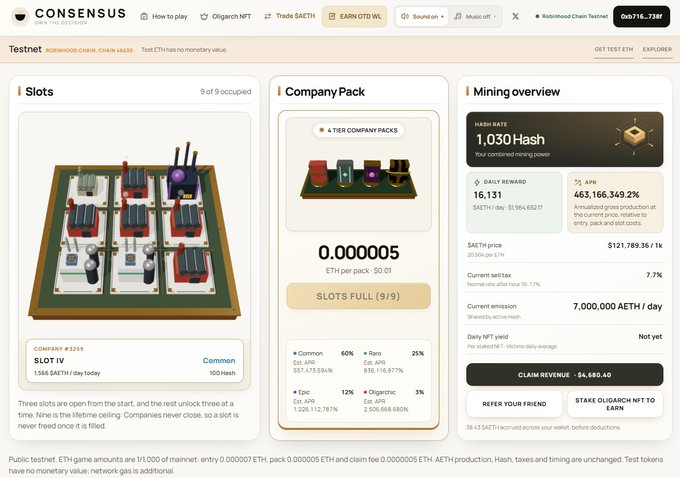
Task: Click the Oligarch NFT crown icon
Action: (204, 16)
